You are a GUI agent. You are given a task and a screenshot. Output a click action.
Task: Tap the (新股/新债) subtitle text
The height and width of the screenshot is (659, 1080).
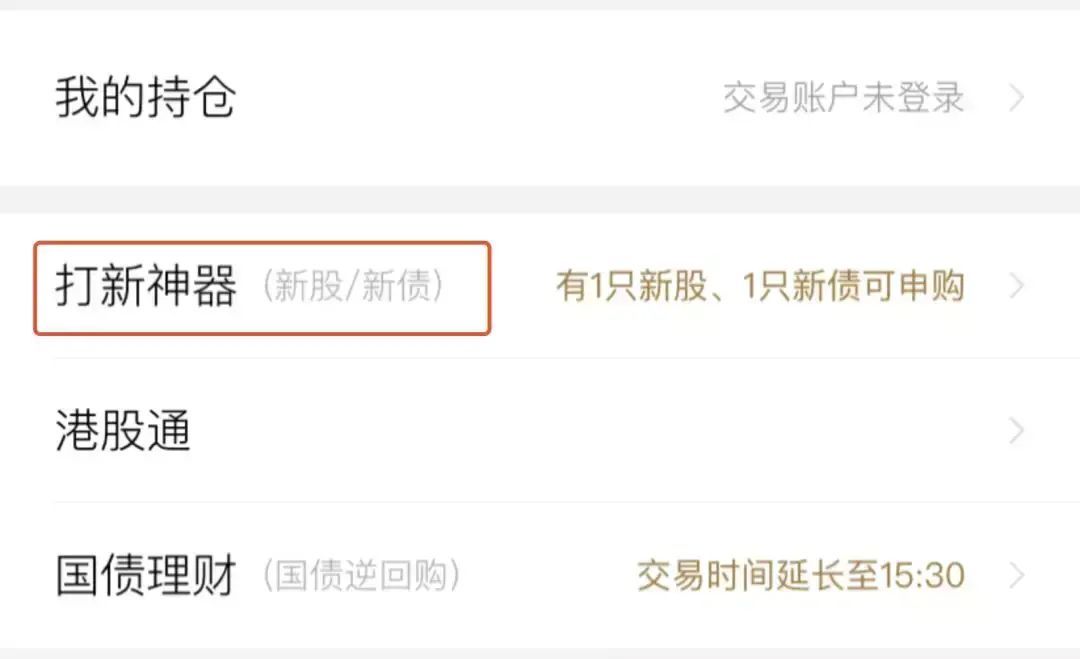[353, 286]
